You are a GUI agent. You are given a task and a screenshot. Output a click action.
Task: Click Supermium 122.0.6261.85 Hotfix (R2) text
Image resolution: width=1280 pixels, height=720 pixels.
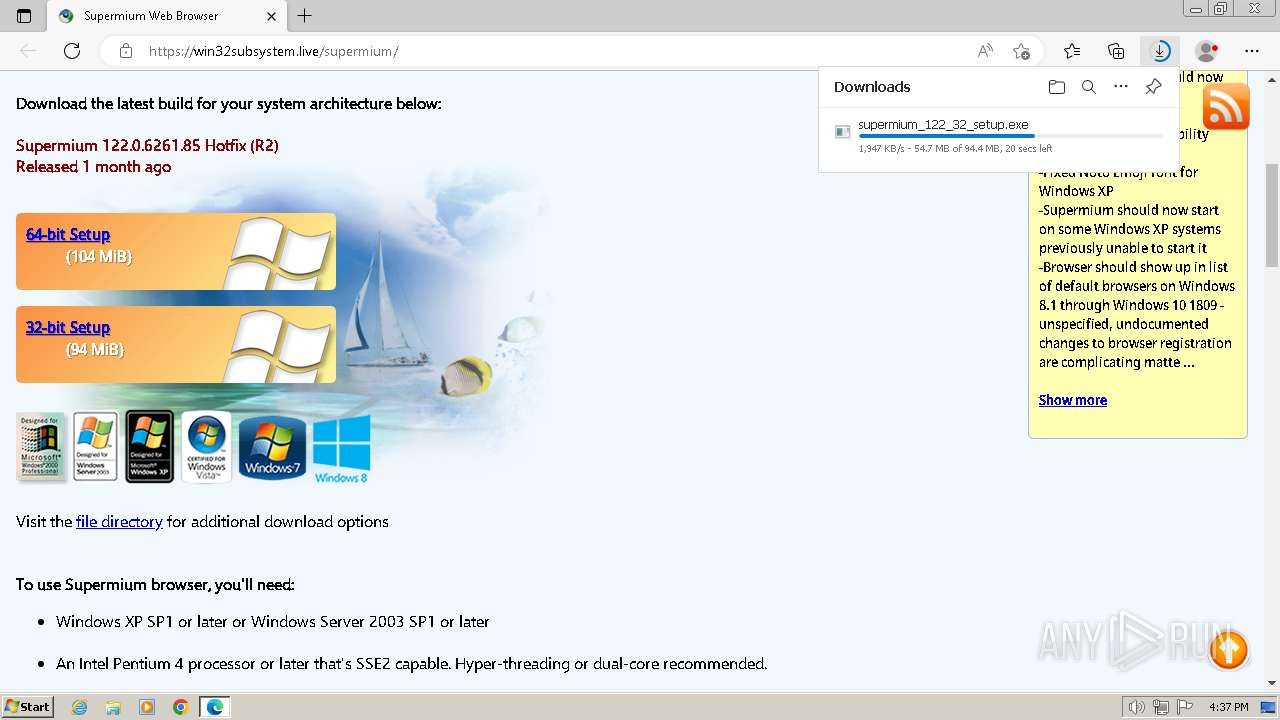pos(147,145)
